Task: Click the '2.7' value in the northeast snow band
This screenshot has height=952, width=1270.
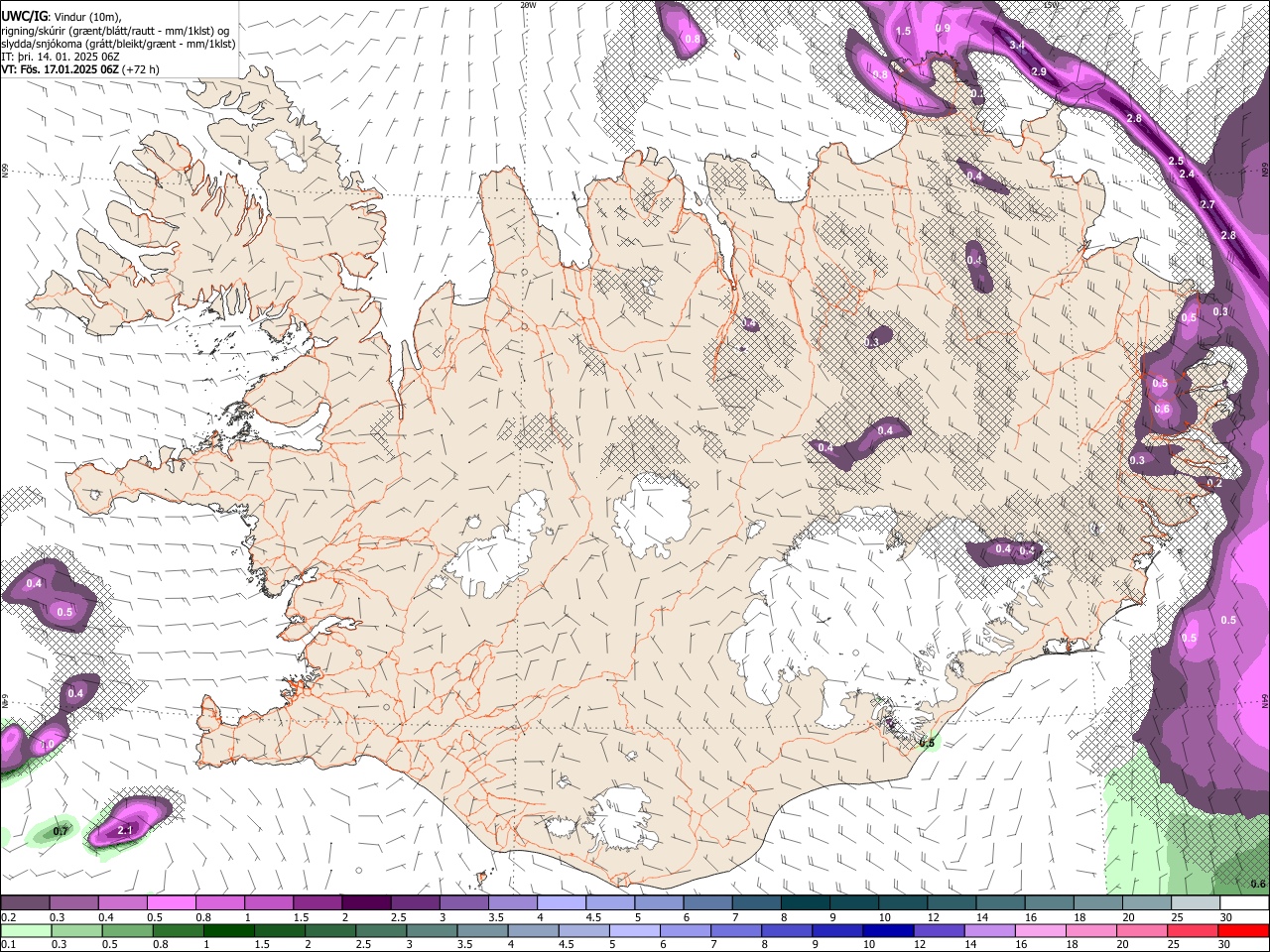Action: click(x=1207, y=204)
